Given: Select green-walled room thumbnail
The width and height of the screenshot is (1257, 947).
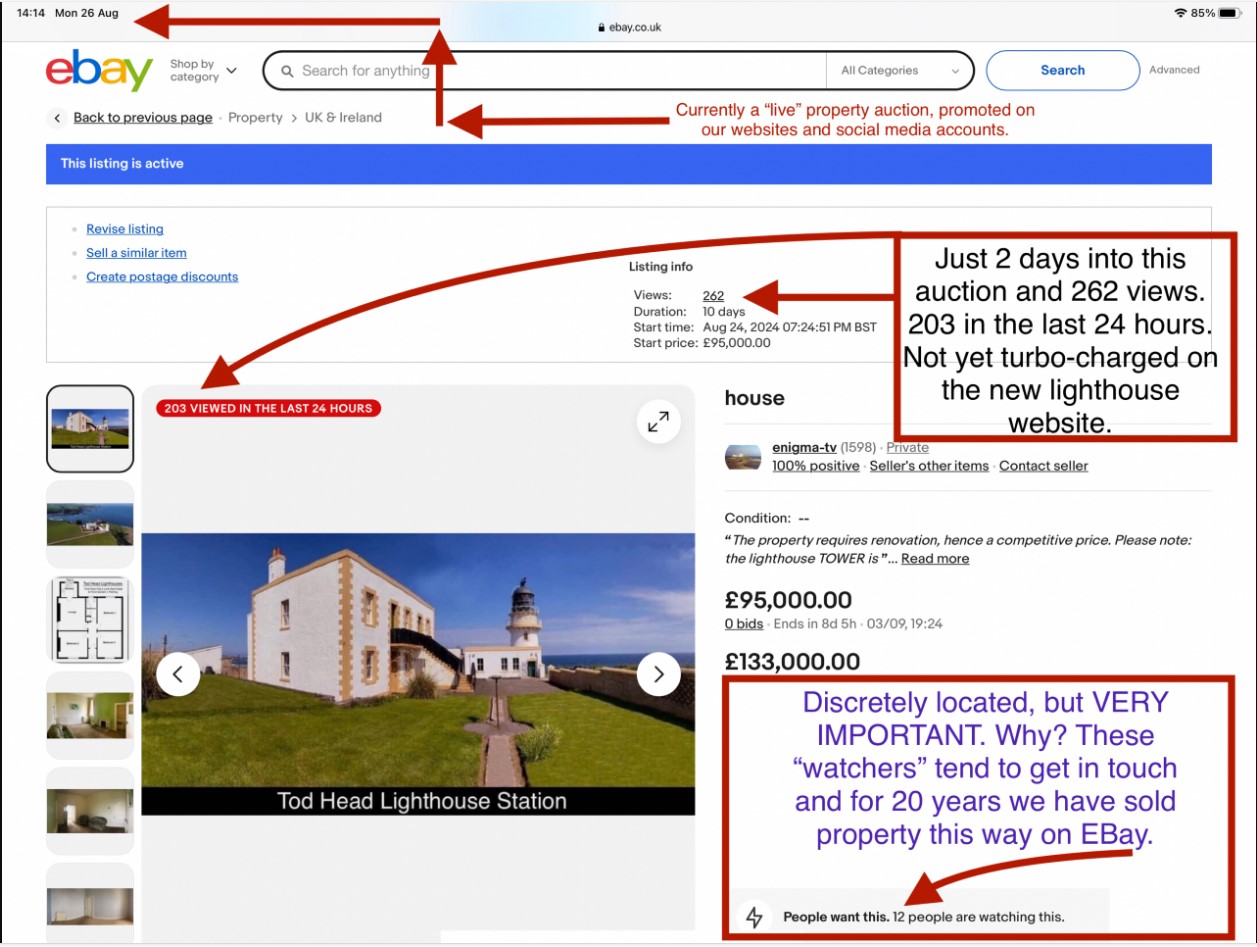Looking at the screenshot, I should tap(90, 715).
